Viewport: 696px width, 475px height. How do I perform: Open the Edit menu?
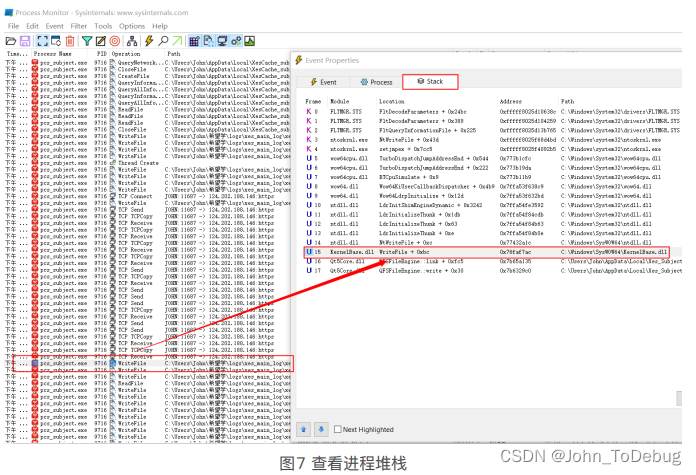coord(32,26)
